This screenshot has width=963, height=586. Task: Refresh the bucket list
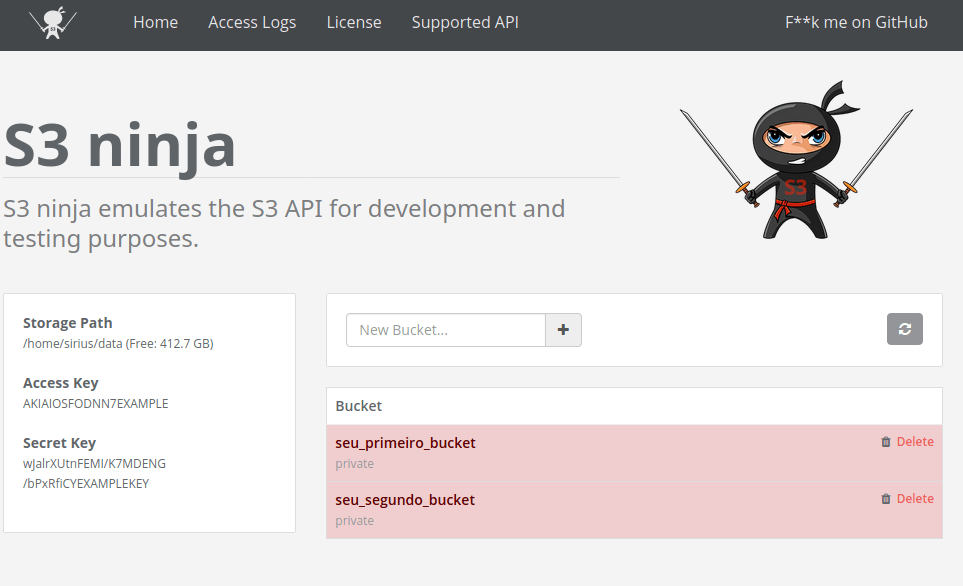point(905,329)
